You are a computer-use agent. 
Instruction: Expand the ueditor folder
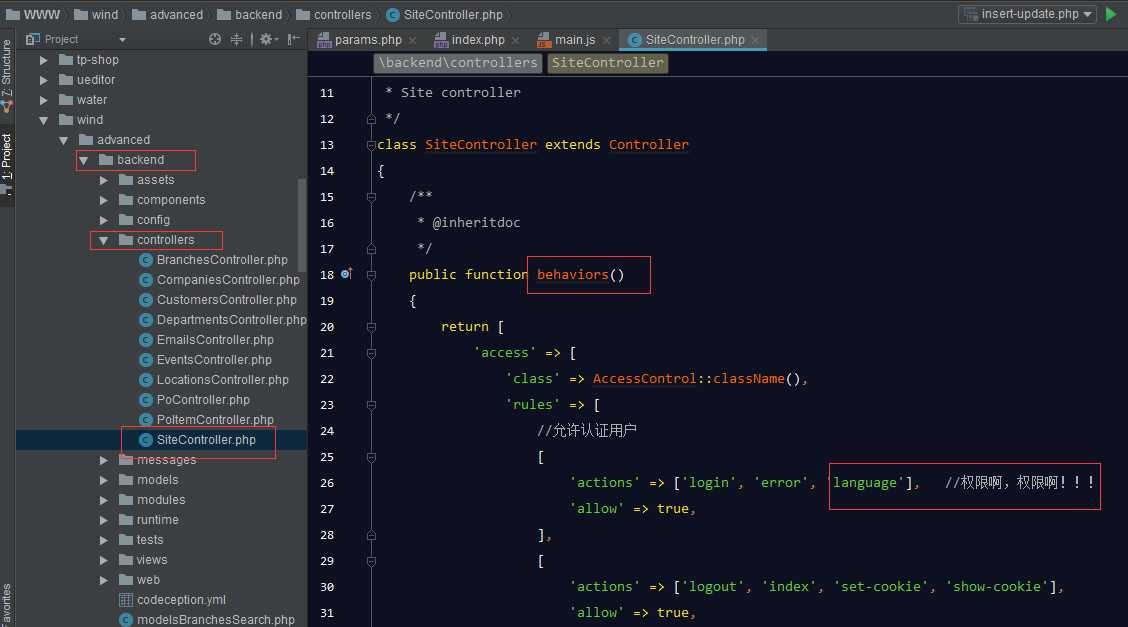coord(44,80)
